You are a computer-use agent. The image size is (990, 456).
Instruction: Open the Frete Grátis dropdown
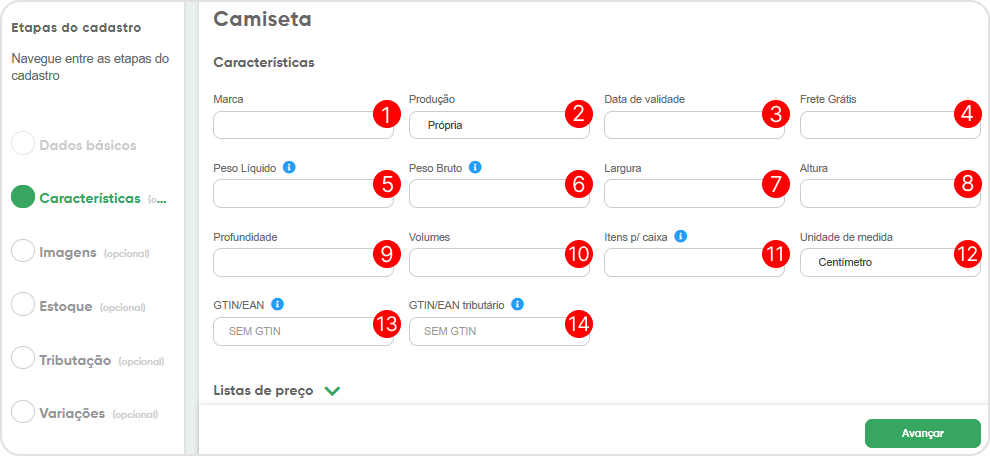875,125
